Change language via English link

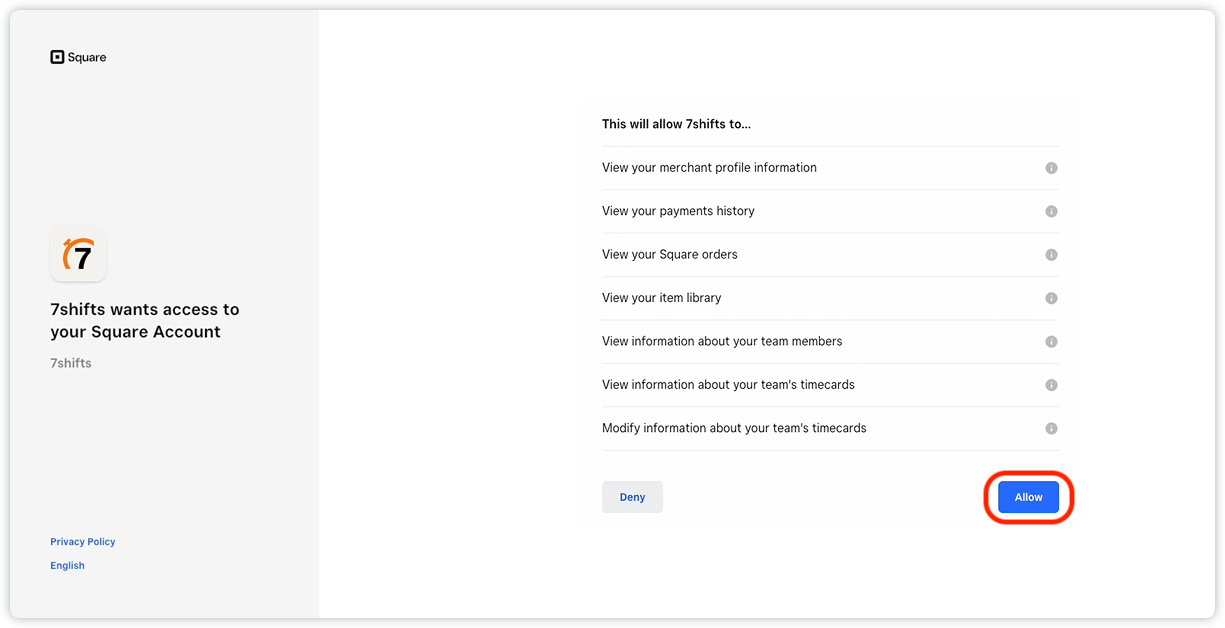pyautogui.click(x=67, y=566)
